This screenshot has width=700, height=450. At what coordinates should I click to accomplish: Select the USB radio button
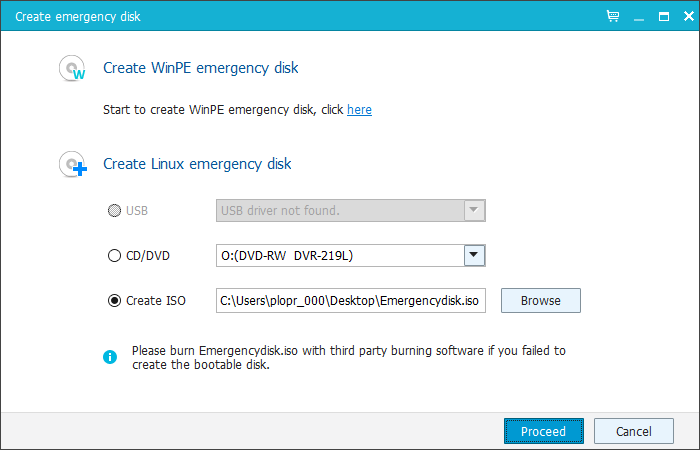114,211
